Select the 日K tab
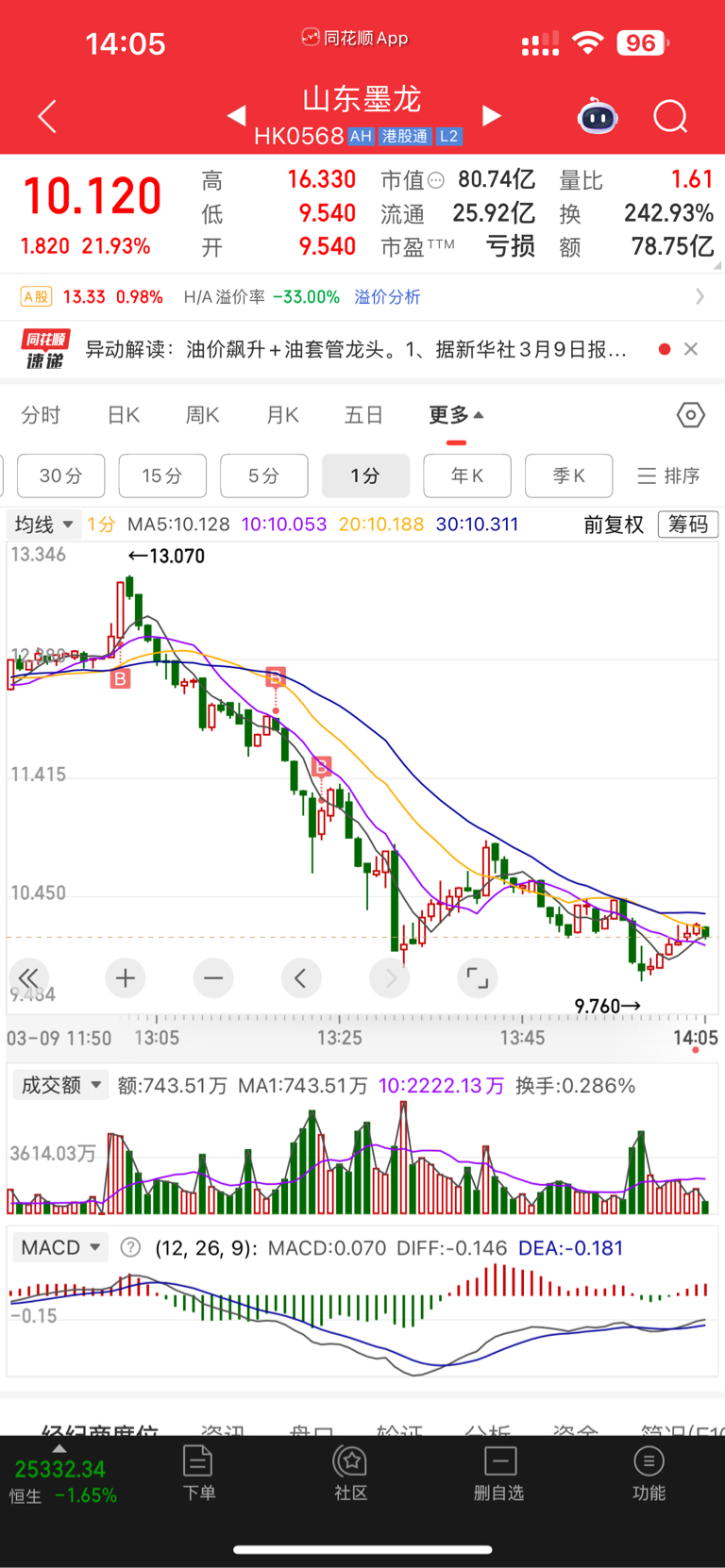This screenshot has height=1568, width=725. click(x=124, y=415)
